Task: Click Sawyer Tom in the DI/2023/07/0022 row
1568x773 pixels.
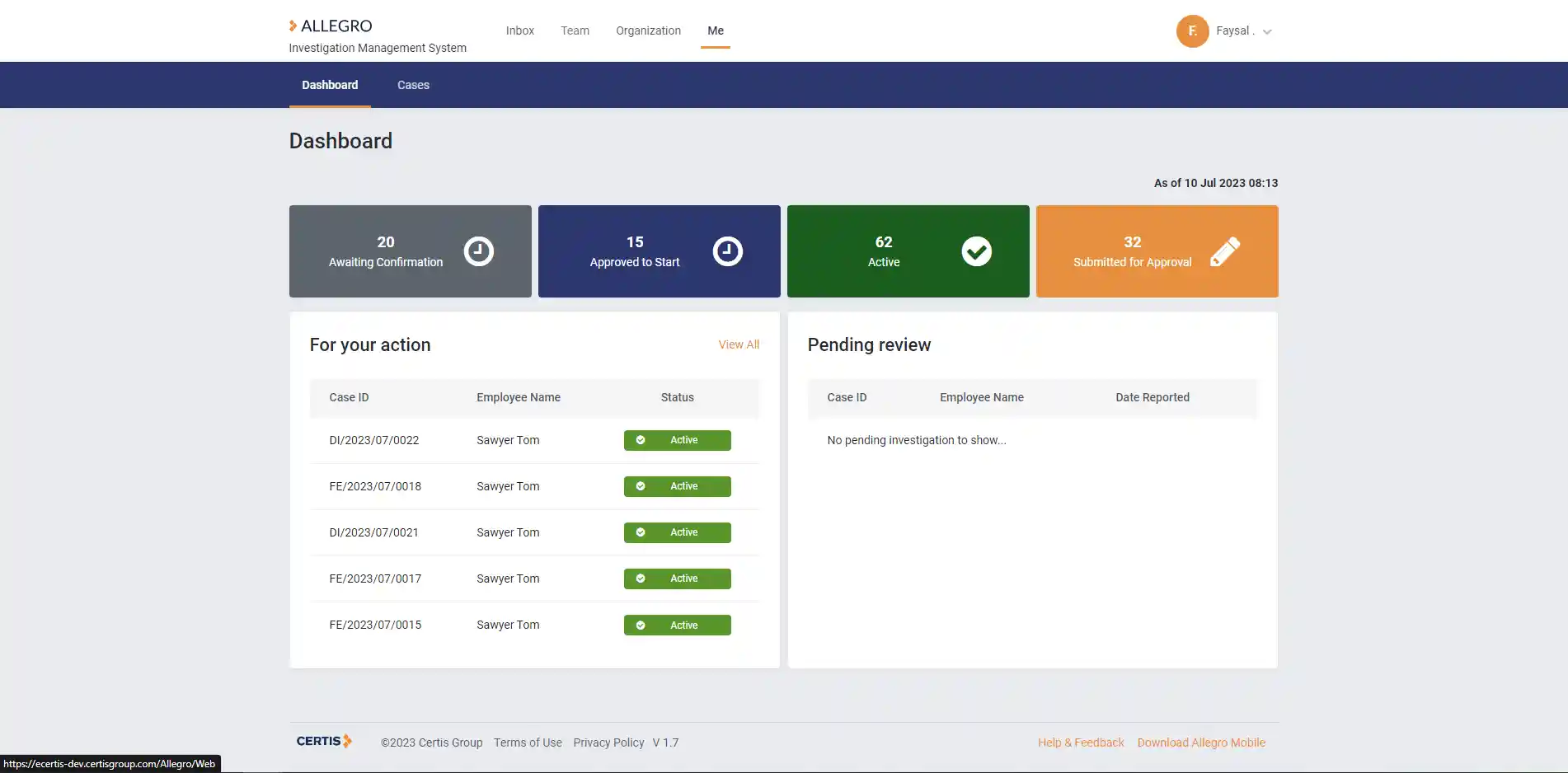Action: pos(508,440)
